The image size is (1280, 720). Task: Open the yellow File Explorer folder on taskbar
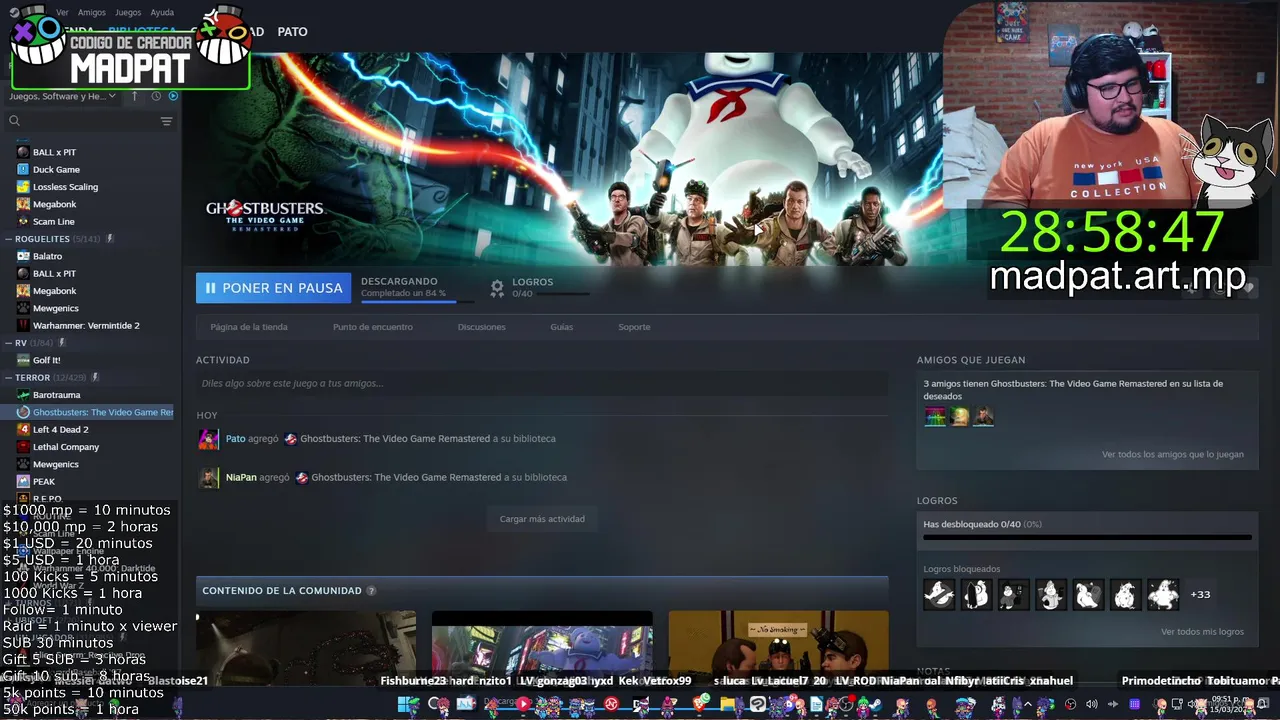pyautogui.click(x=727, y=705)
